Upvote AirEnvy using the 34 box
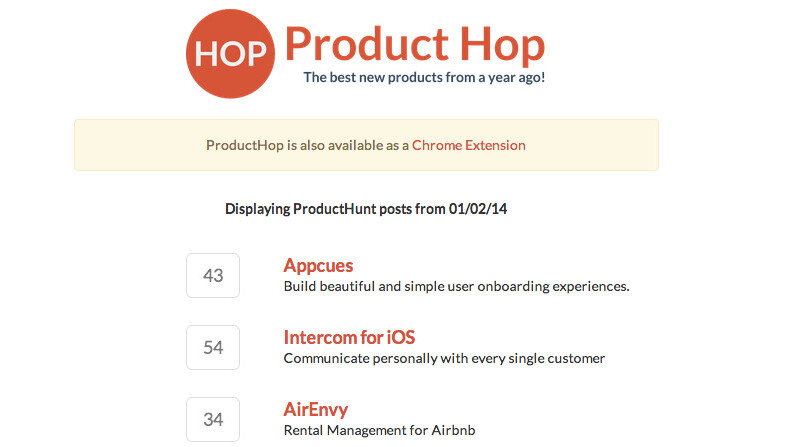Image resolution: width=795 pixels, height=447 pixels. (213, 419)
